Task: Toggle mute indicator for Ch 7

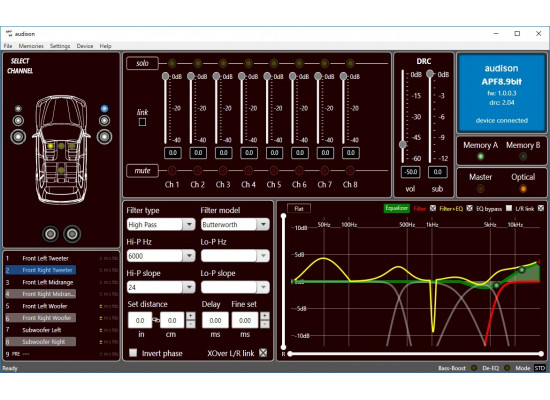Action: (324, 171)
